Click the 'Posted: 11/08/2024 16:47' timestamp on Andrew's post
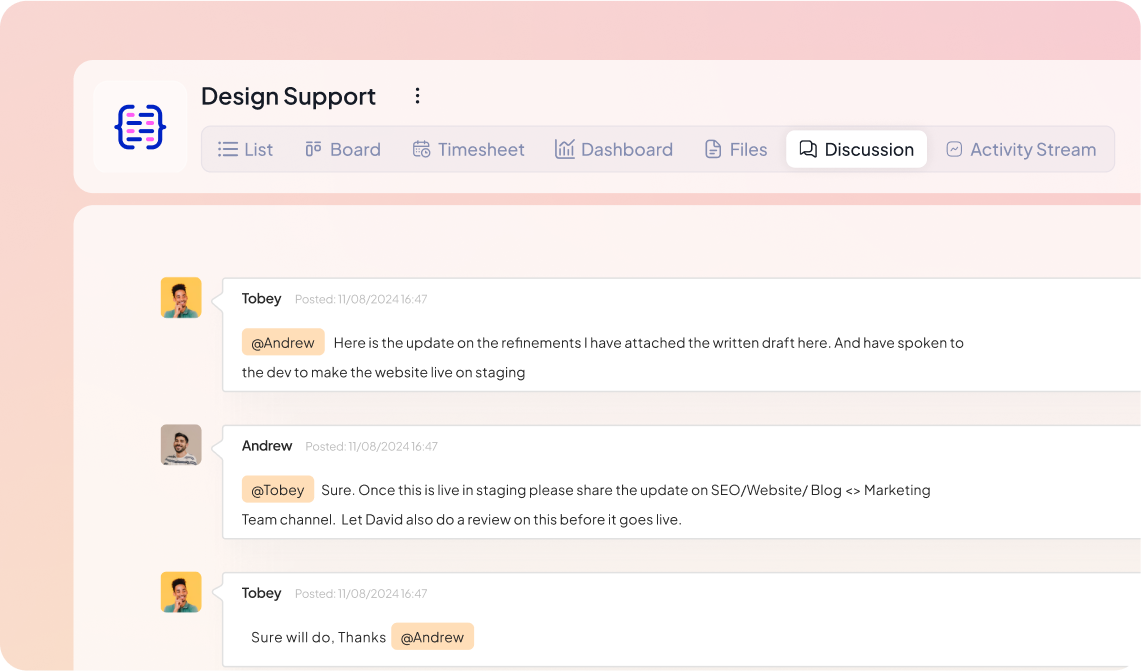Viewport: 1141px width, 671px height. coord(371,446)
